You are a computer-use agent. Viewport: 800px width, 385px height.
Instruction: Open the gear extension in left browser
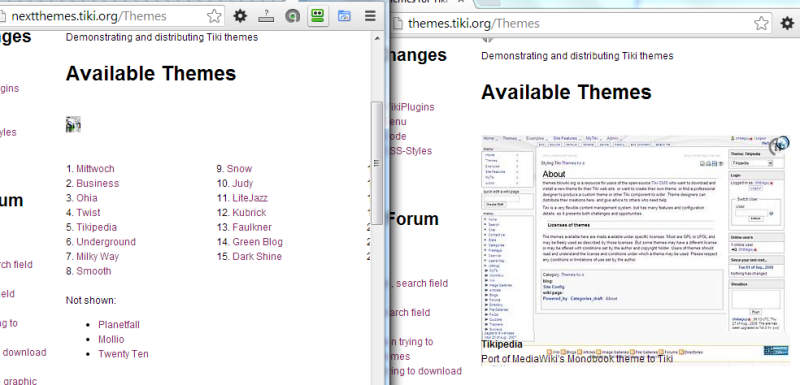pos(240,16)
